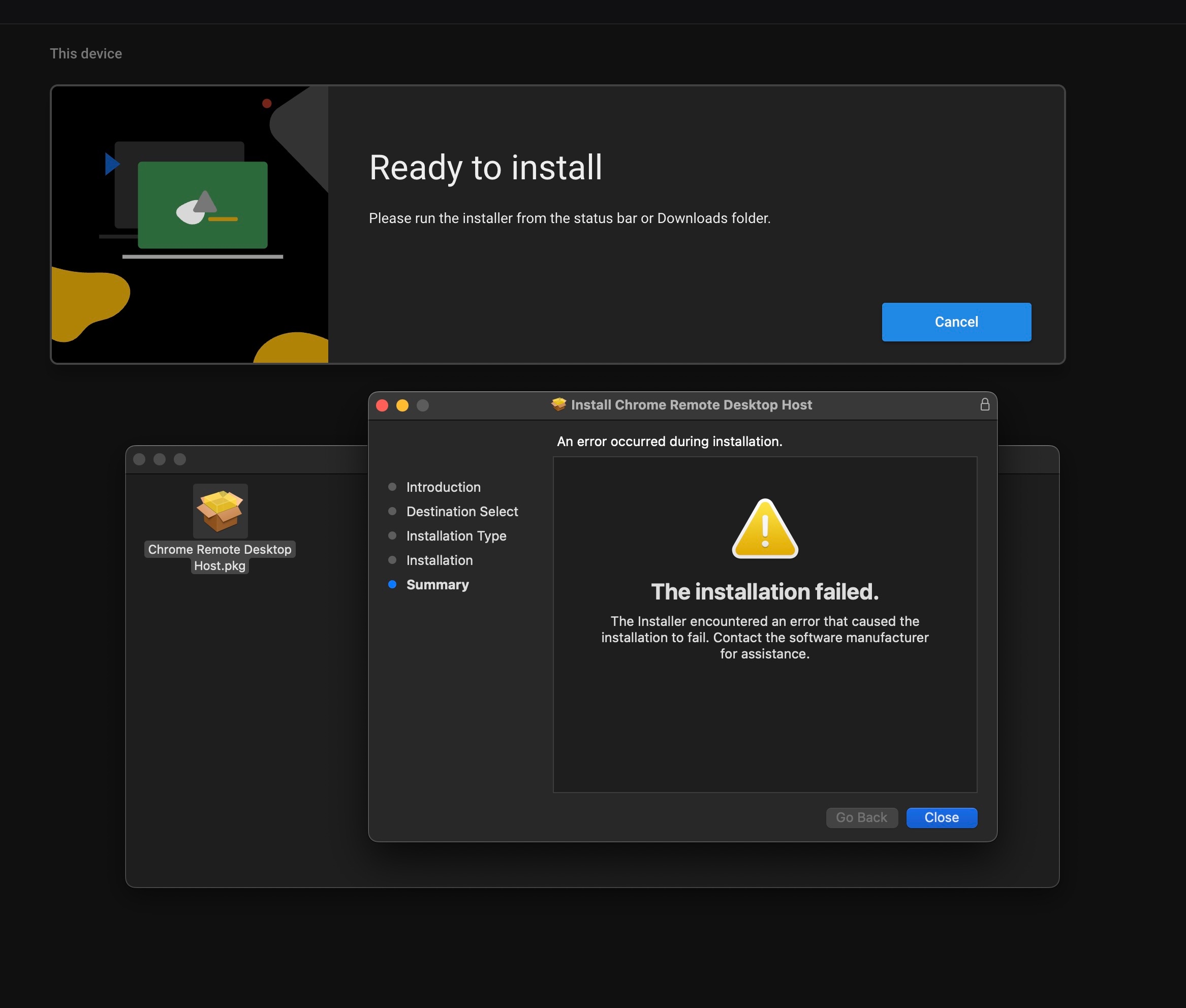
Task: Minimize installer with yellow button
Action: (x=402, y=405)
